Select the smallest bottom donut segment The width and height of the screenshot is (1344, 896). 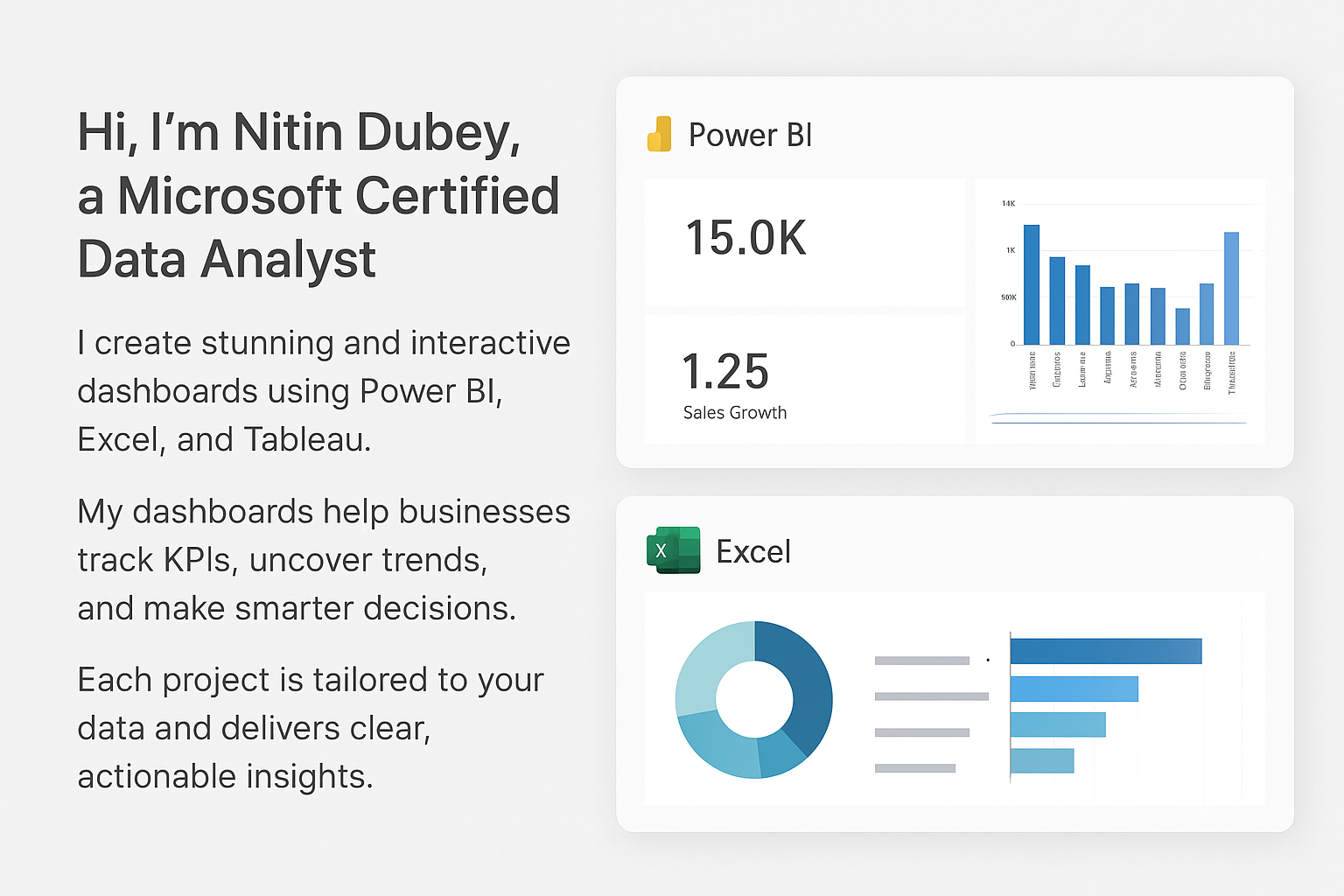tap(780, 754)
